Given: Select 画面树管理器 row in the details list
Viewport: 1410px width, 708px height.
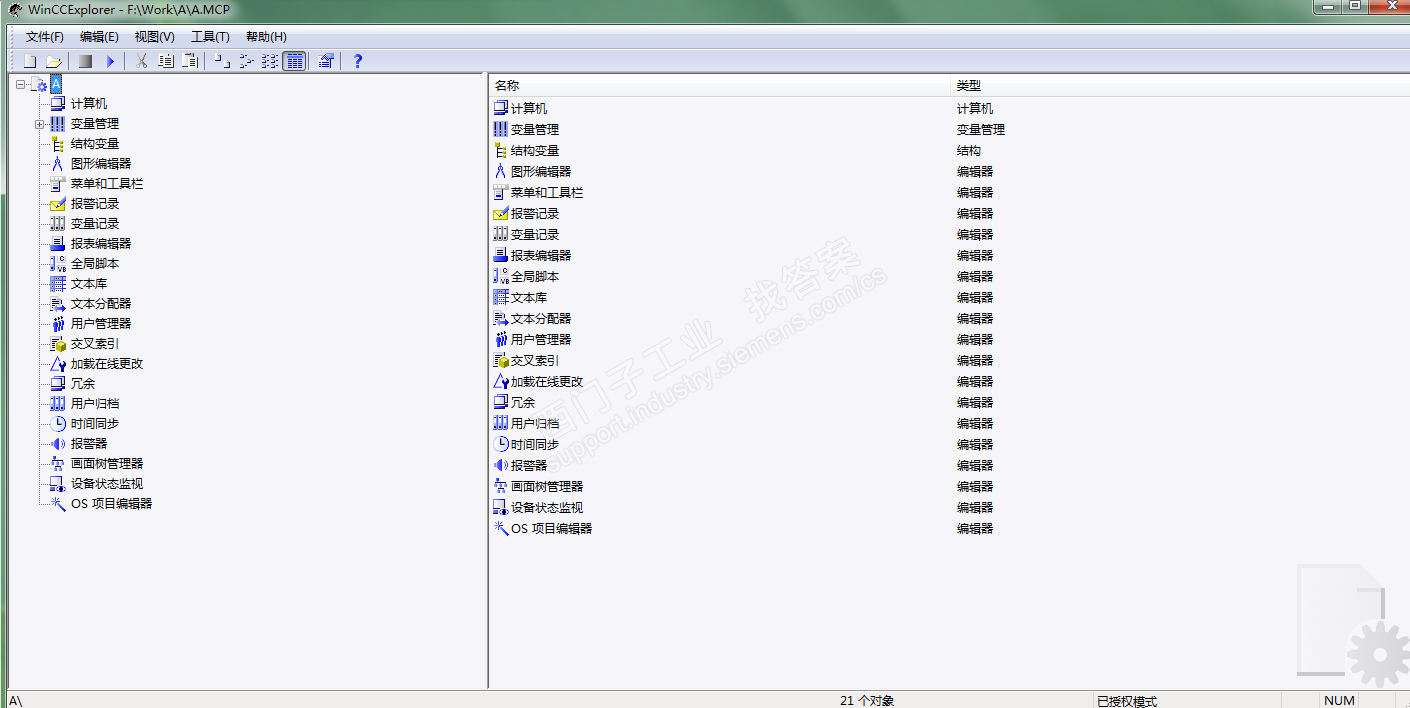Looking at the screenshot, I should coord(949,486).
